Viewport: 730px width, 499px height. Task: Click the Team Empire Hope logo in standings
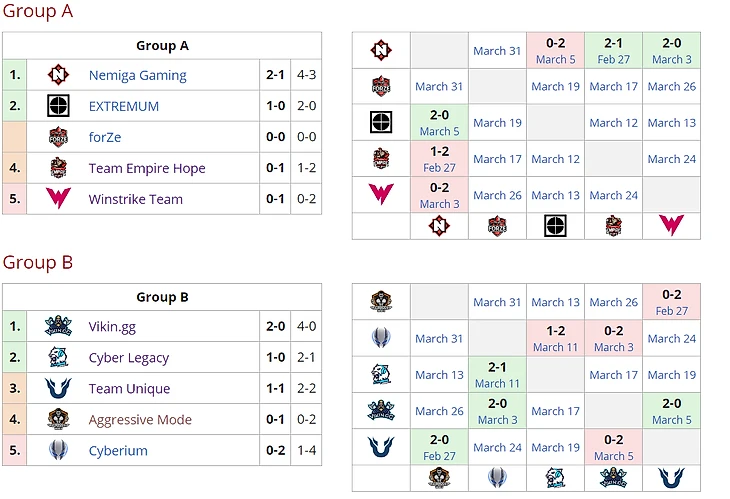59,168
